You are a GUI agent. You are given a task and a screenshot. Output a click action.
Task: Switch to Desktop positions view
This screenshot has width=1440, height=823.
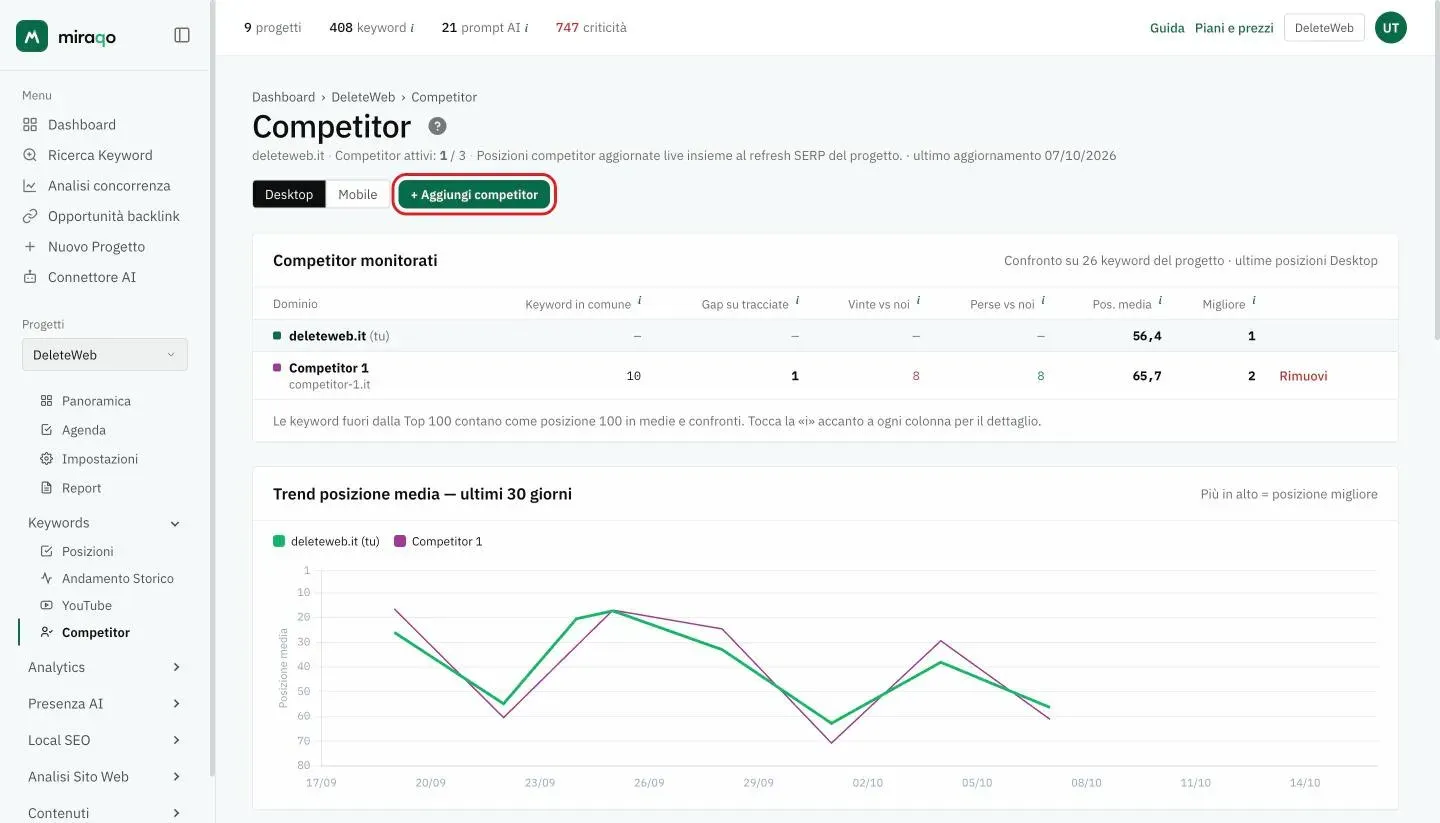point(289,195)
